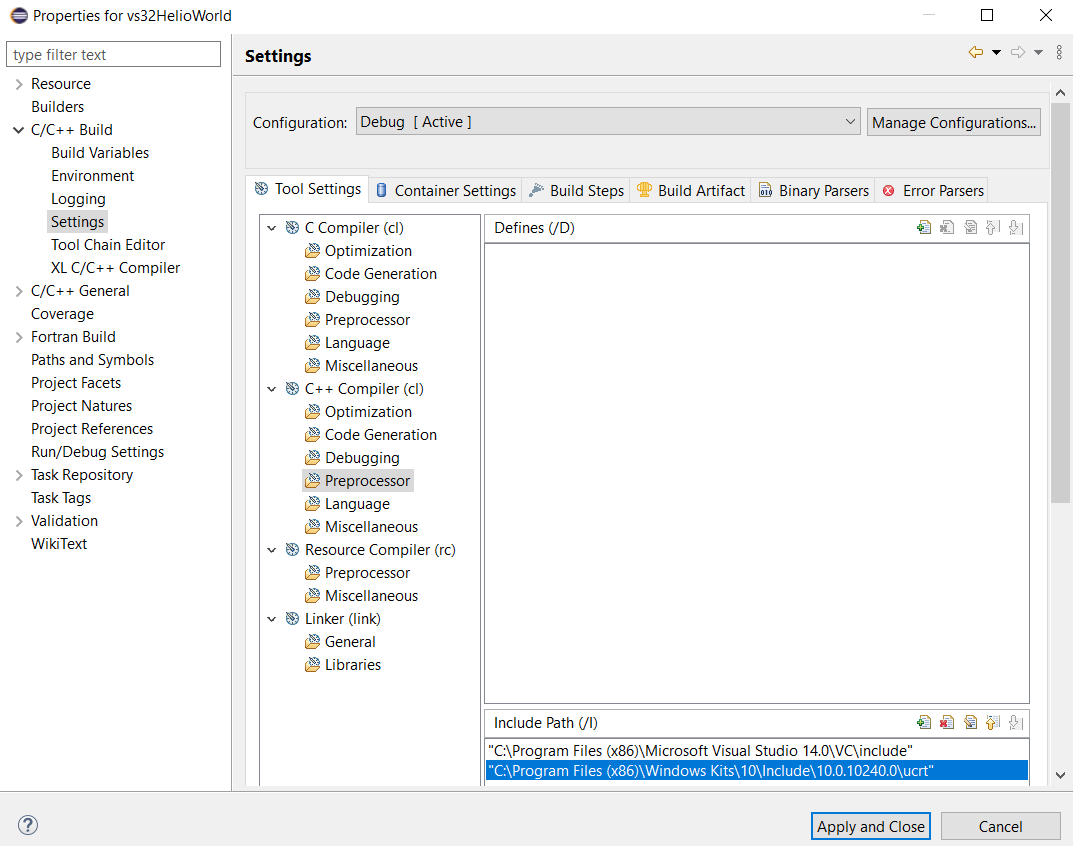Select Tool Chain Editor in sidebar

(108, 244)
